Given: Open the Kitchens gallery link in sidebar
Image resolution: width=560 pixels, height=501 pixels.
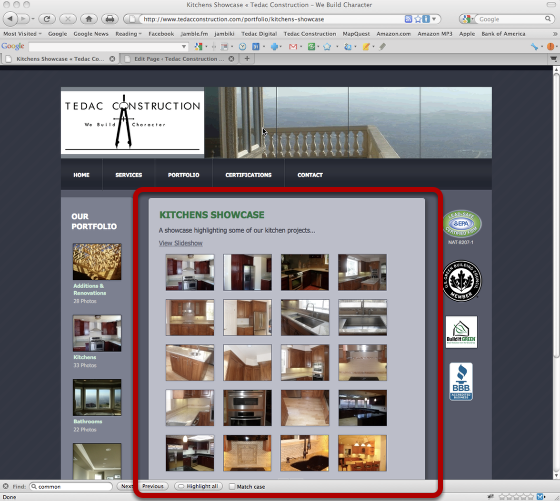Looking at the screenshot, I should [85, 357].
